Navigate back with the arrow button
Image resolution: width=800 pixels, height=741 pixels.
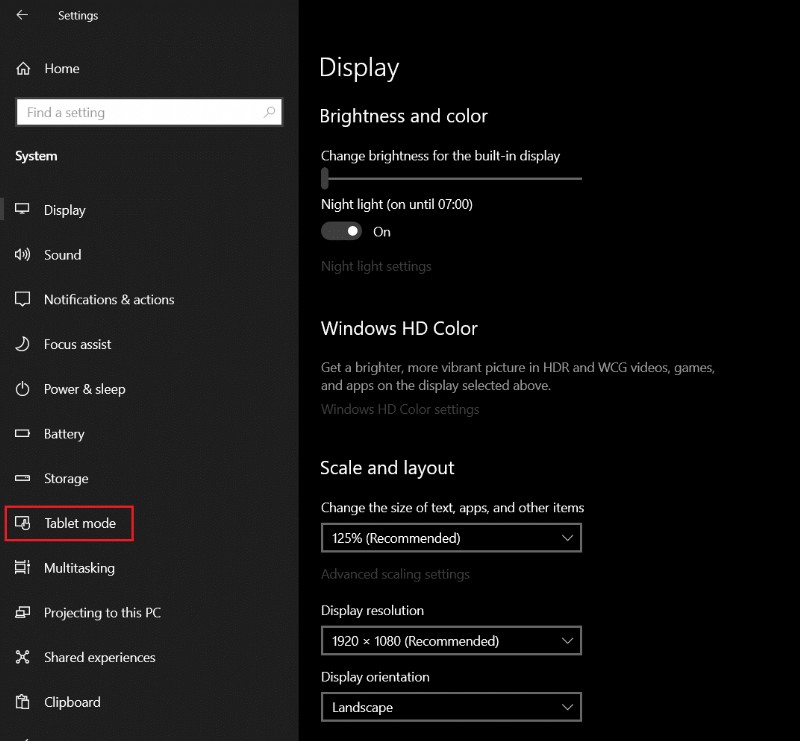click(20, 15)
